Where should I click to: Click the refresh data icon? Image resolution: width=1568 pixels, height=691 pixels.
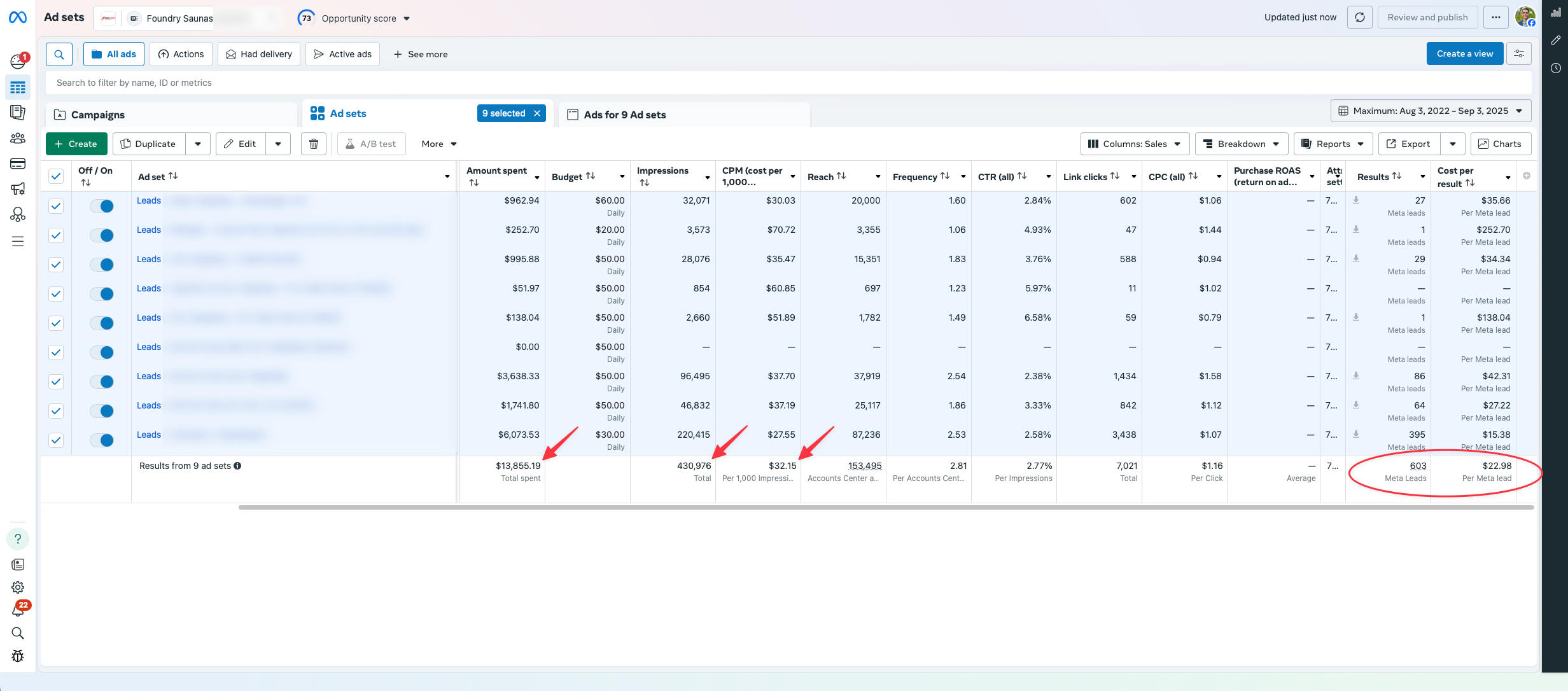1360,18
